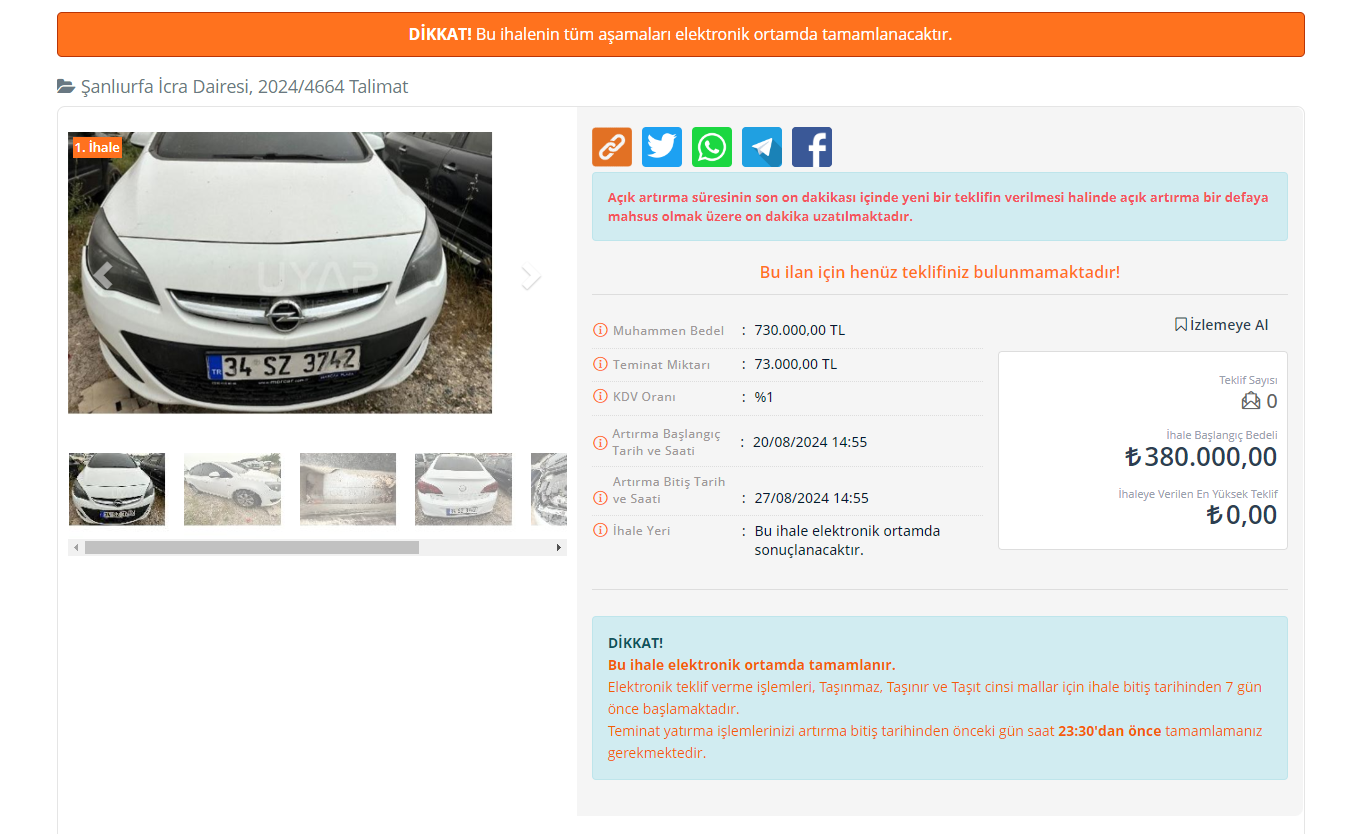The image size is (1367, 834).
Task: Open the fourth rear-view car thumbnail
Action: (463, 489)
